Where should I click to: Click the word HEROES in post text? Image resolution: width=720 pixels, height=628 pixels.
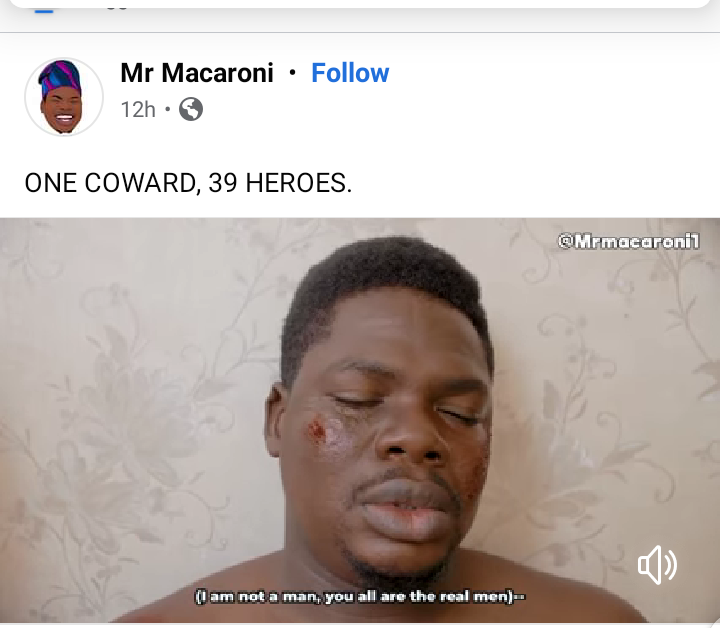tap(298, 183)
